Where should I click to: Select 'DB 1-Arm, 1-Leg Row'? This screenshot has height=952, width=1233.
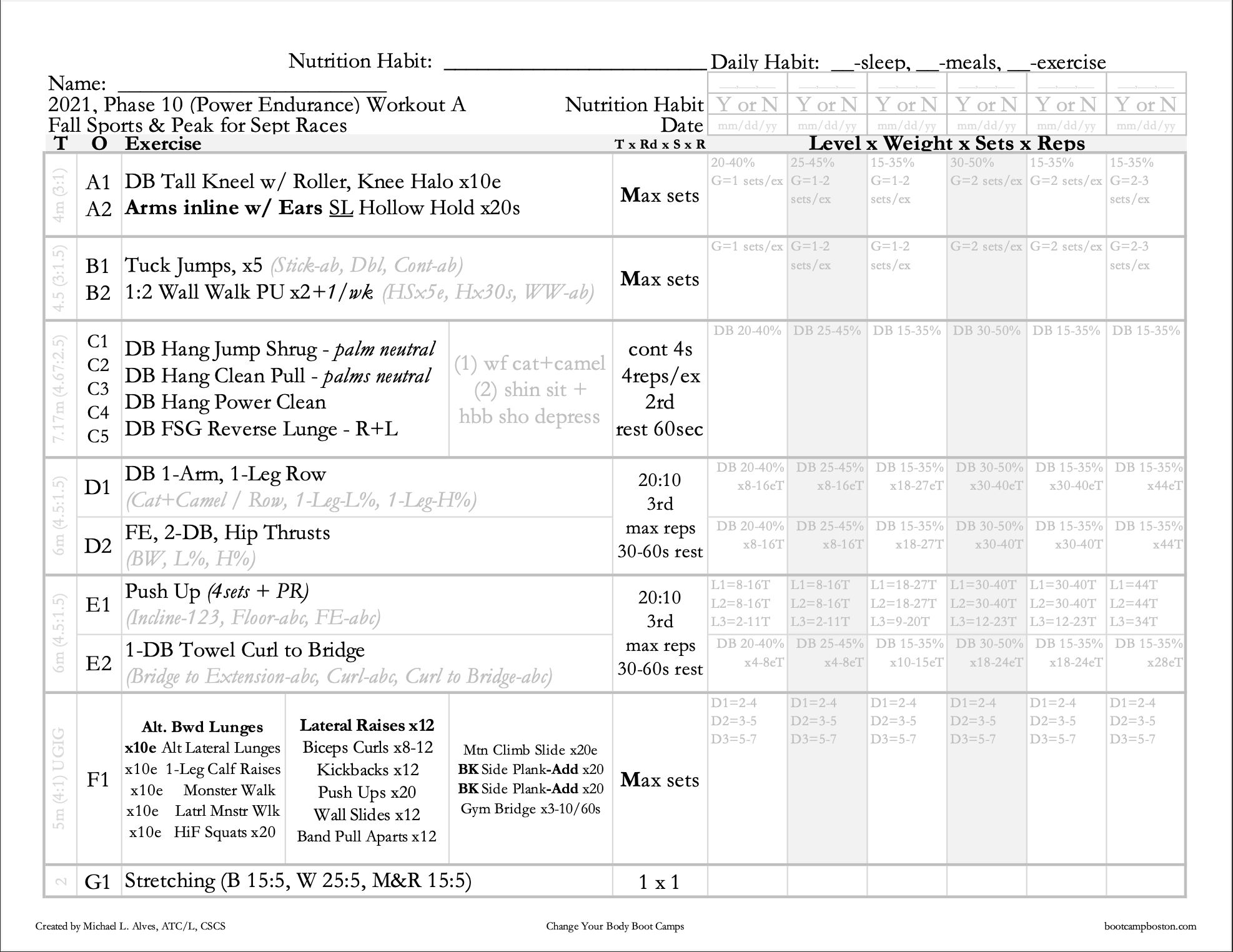[225, 474]
